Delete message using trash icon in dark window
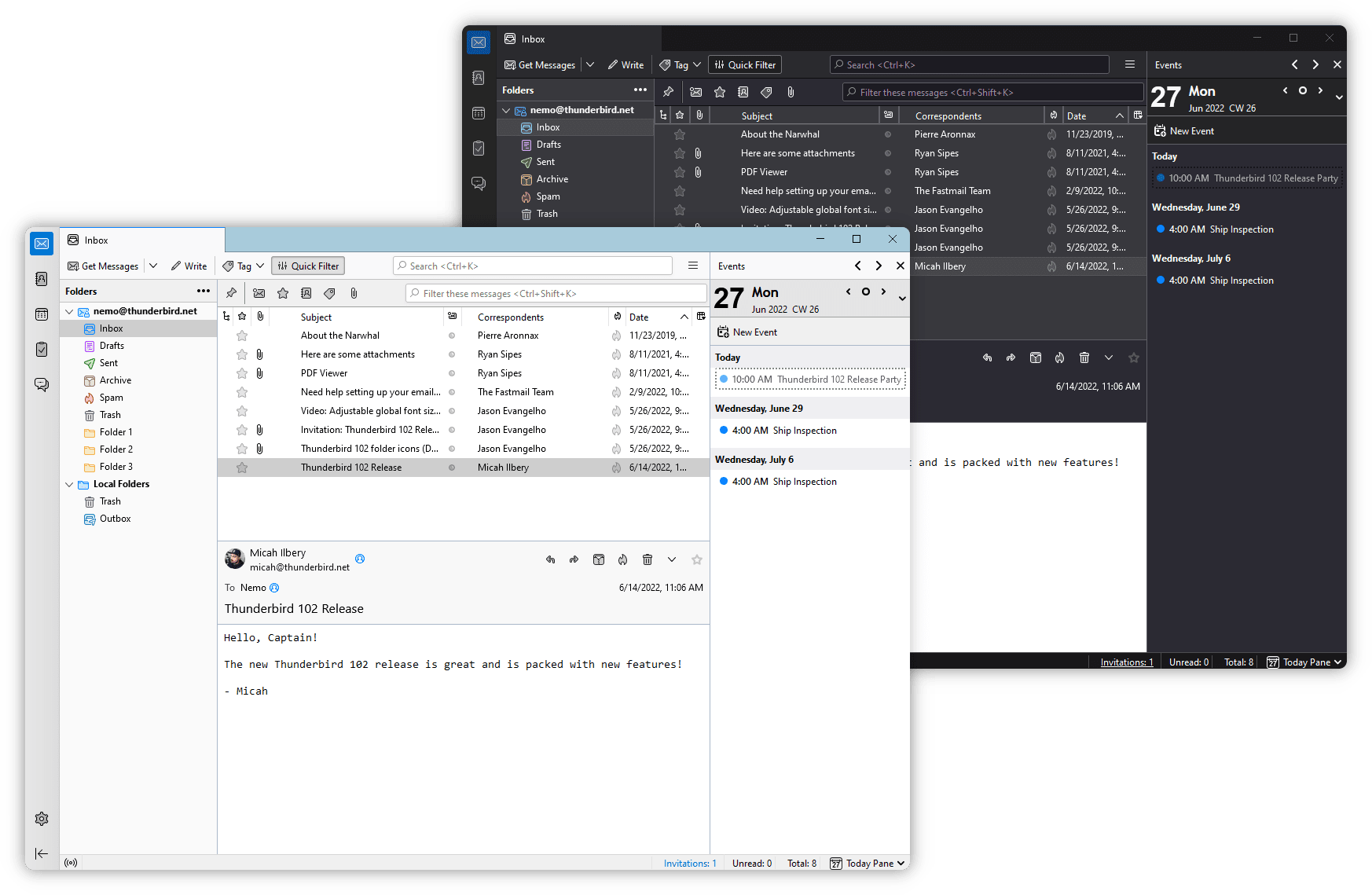 click(1084, 358)
